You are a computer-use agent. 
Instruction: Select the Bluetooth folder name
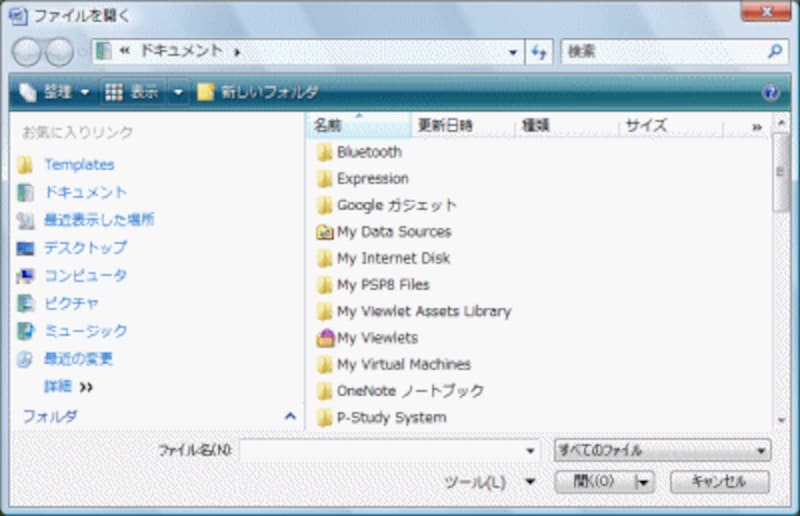tap(369, 152)
